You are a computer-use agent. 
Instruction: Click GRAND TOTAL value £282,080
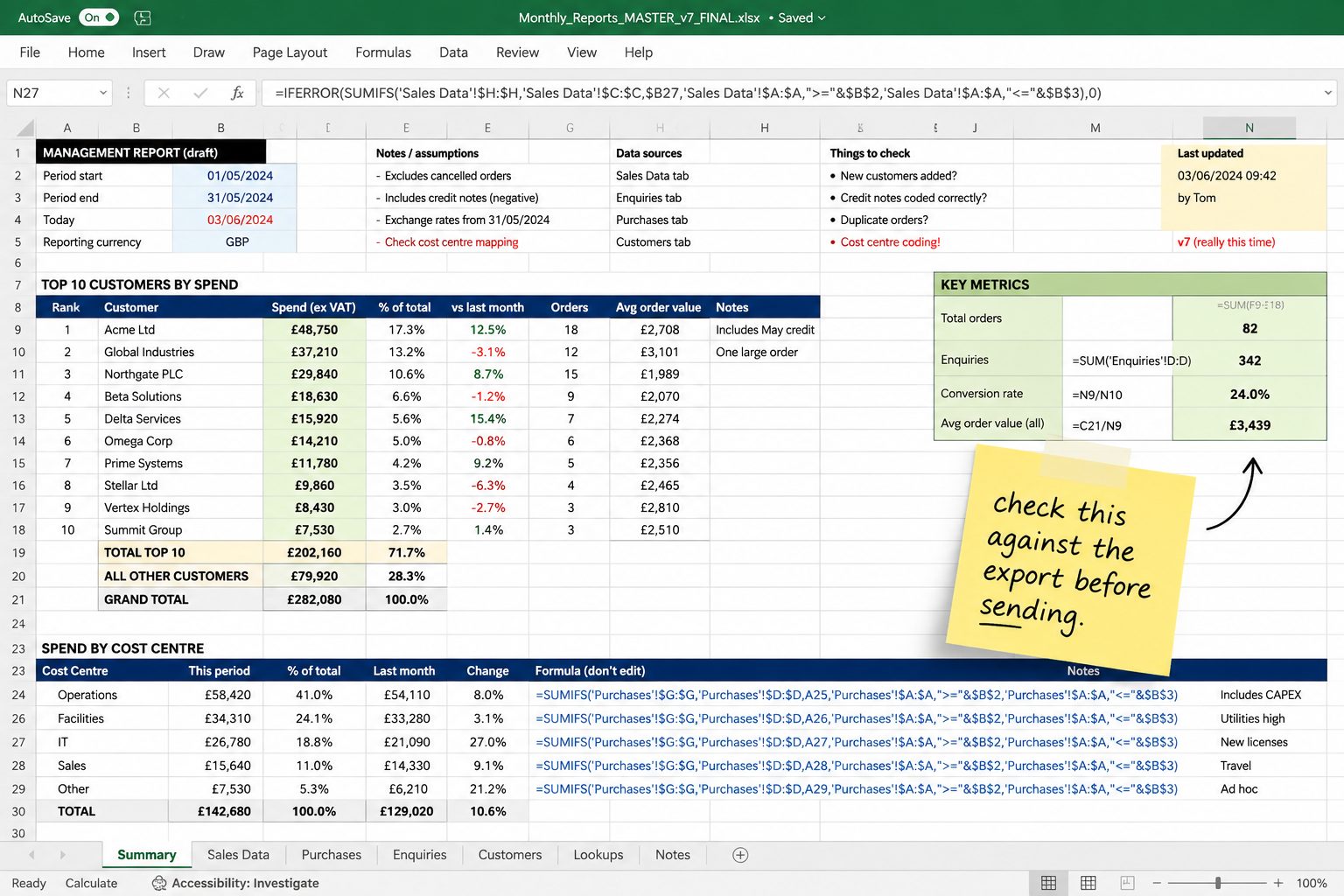tap(314, 600)
